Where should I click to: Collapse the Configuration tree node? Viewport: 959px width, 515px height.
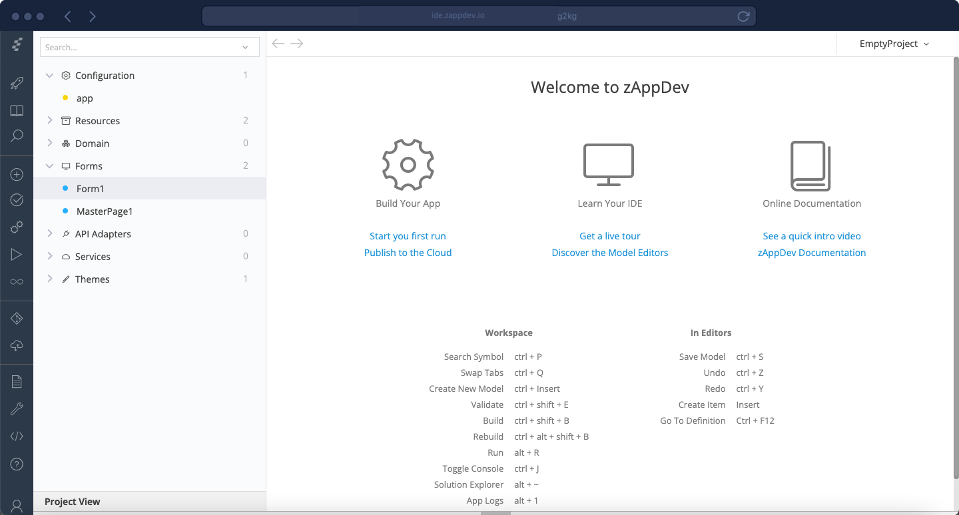50,76
